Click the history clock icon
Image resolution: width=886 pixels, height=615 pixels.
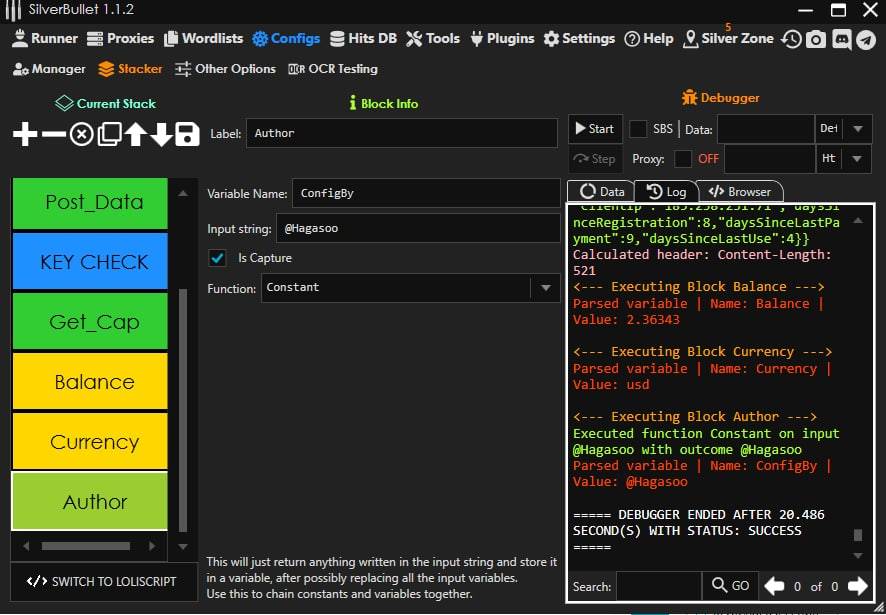(x=792, y=39)
